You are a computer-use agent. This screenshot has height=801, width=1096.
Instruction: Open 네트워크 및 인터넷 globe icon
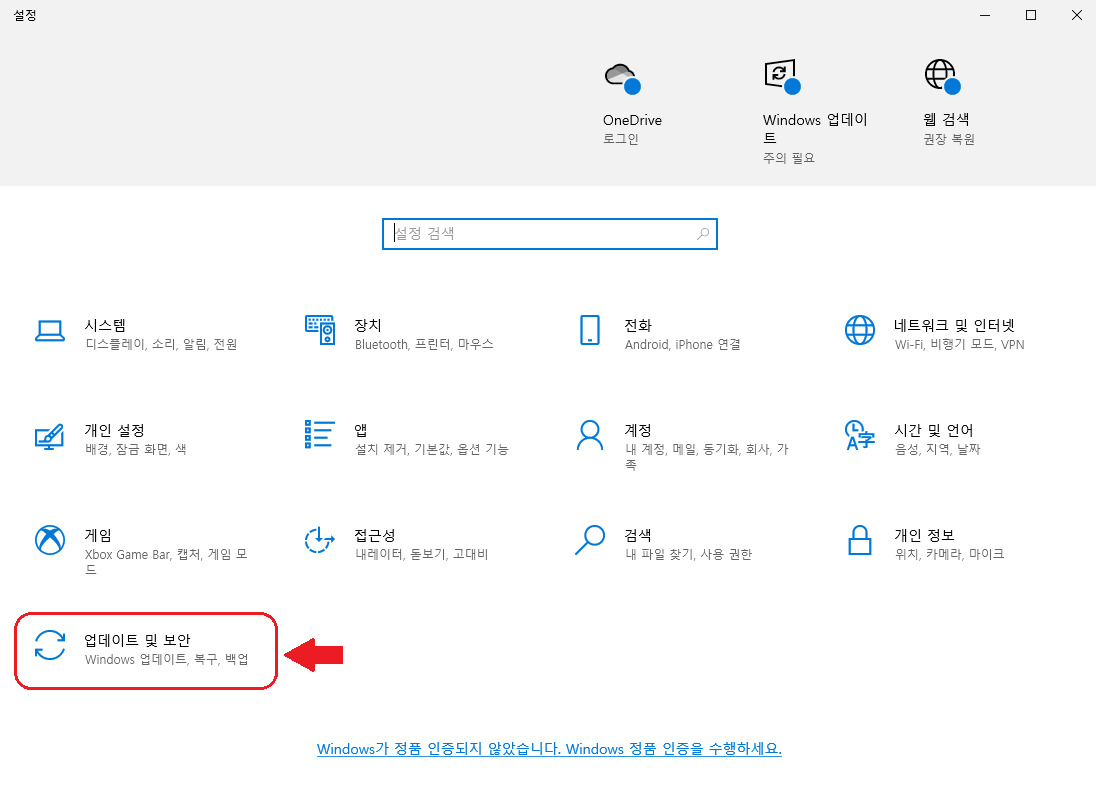click(860, 330)
